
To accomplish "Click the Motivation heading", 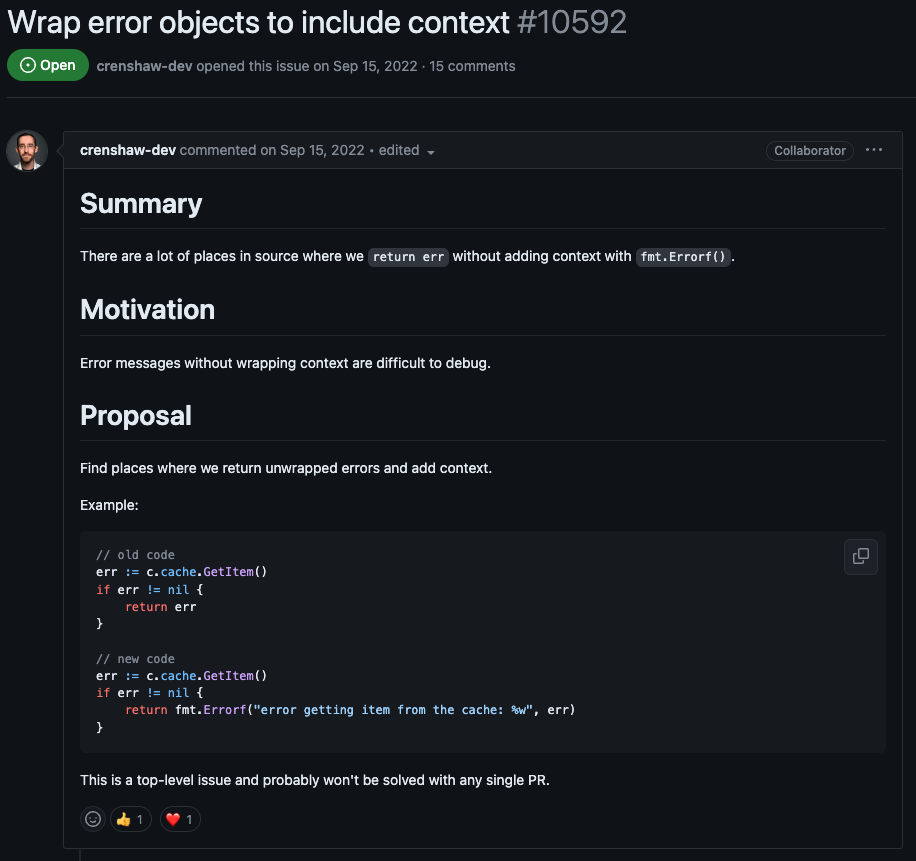I will 147,310.
